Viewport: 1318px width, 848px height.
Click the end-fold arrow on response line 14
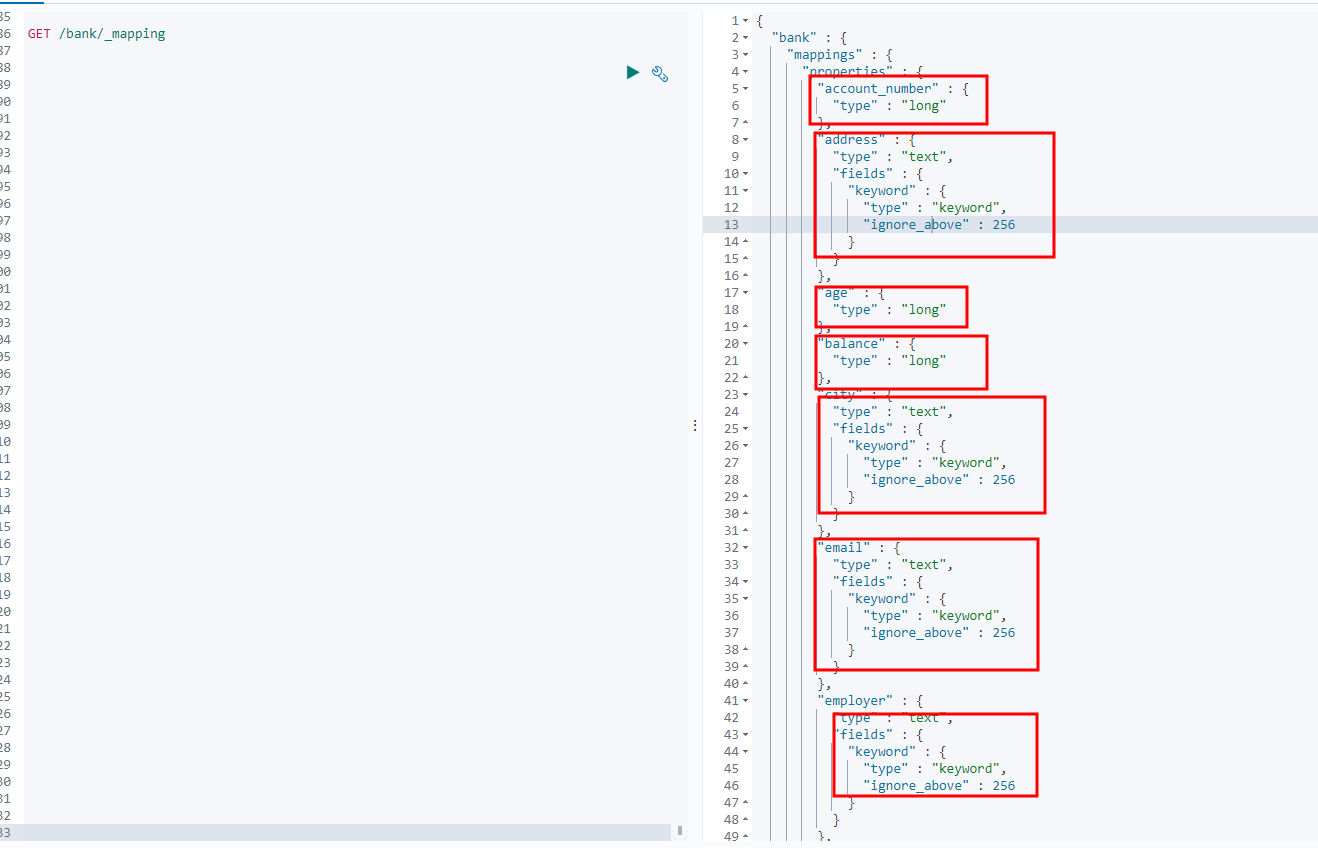(745, 242)
